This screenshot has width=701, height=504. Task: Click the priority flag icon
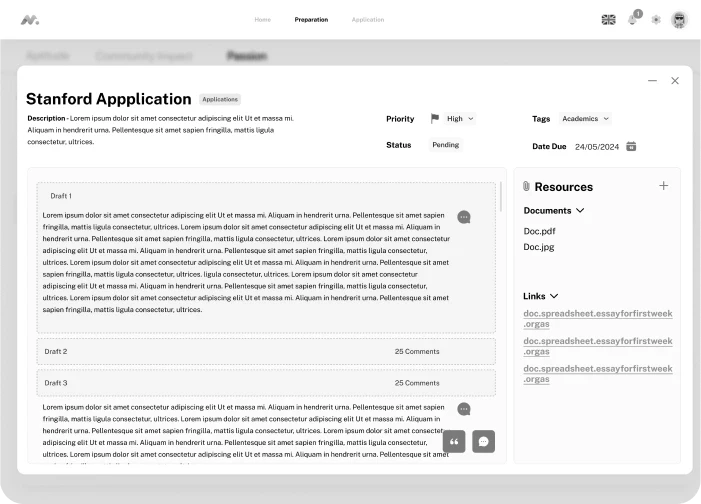(435, 119)
